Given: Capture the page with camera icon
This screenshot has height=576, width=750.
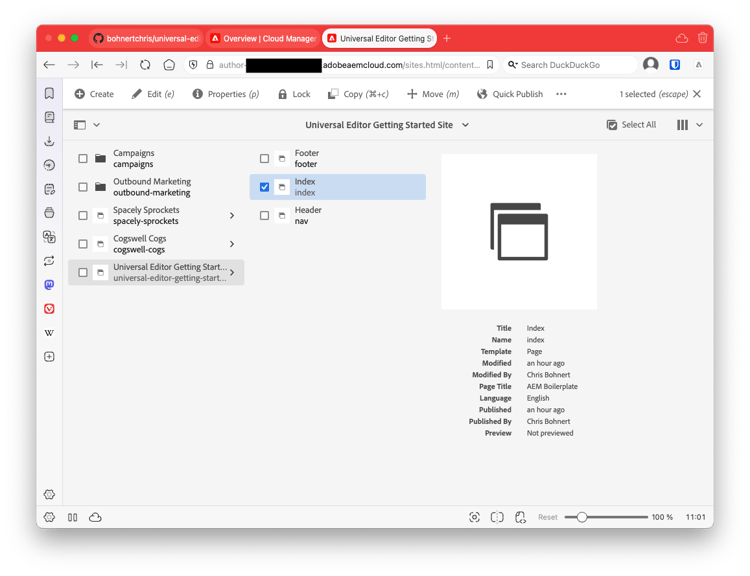Looking at the screenshot, I should point(474,517).
